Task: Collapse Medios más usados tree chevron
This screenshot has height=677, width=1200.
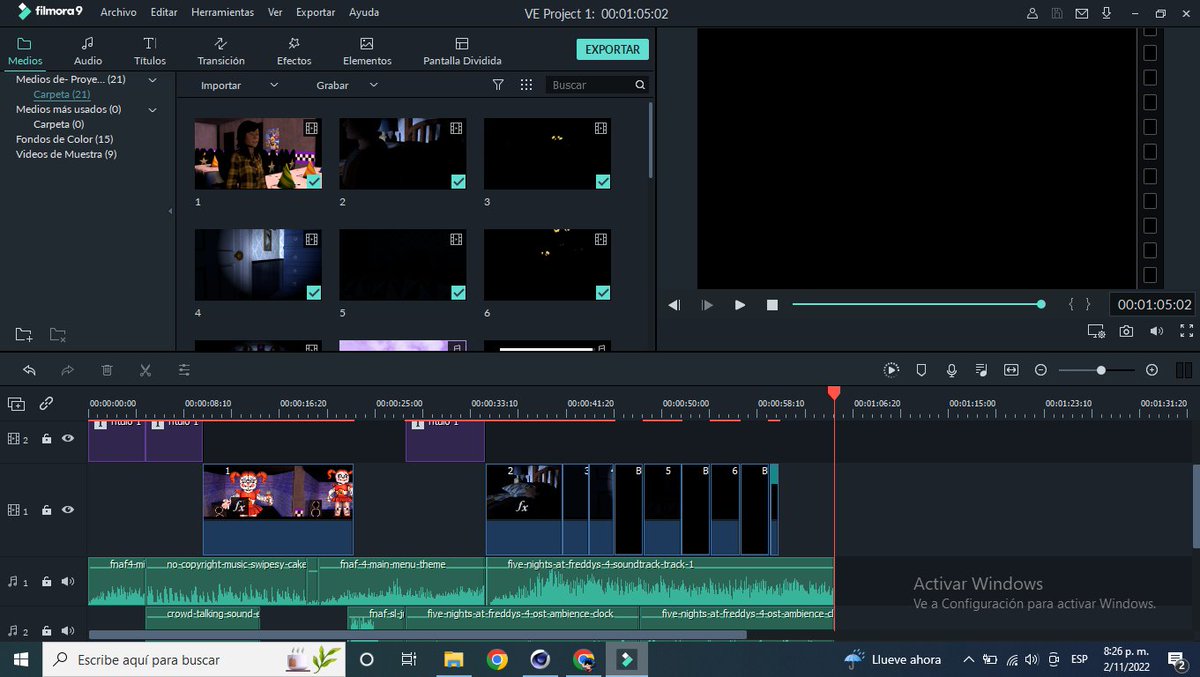Action: click(x=153, y=109)
